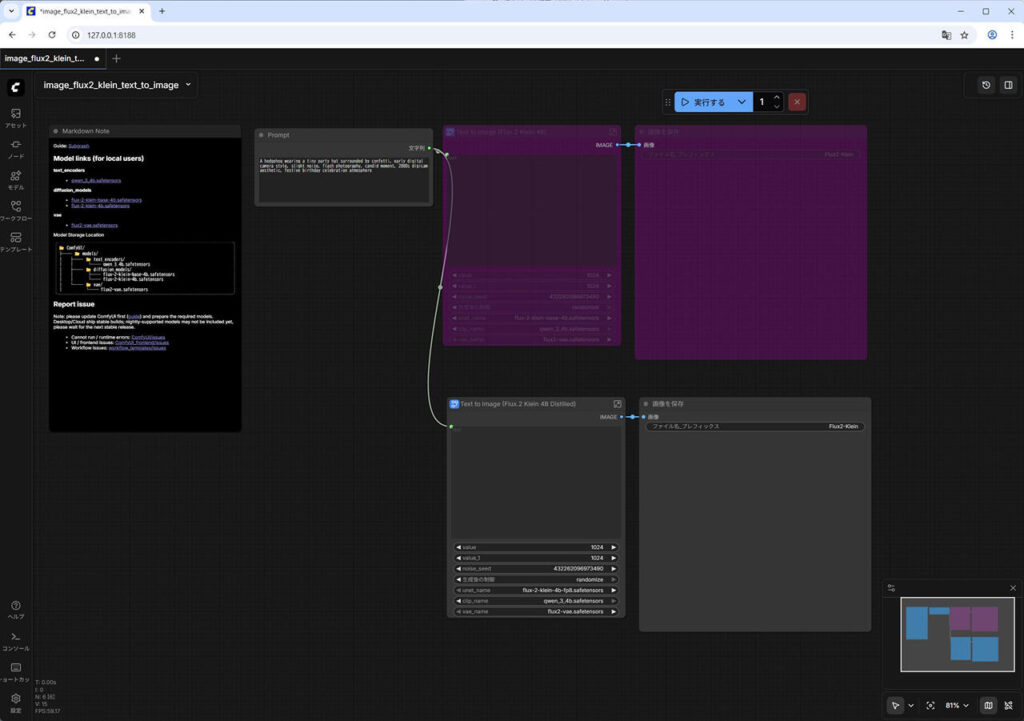
Task: Open a new workflow tab with plus
Action: click(x=116, y=58)
